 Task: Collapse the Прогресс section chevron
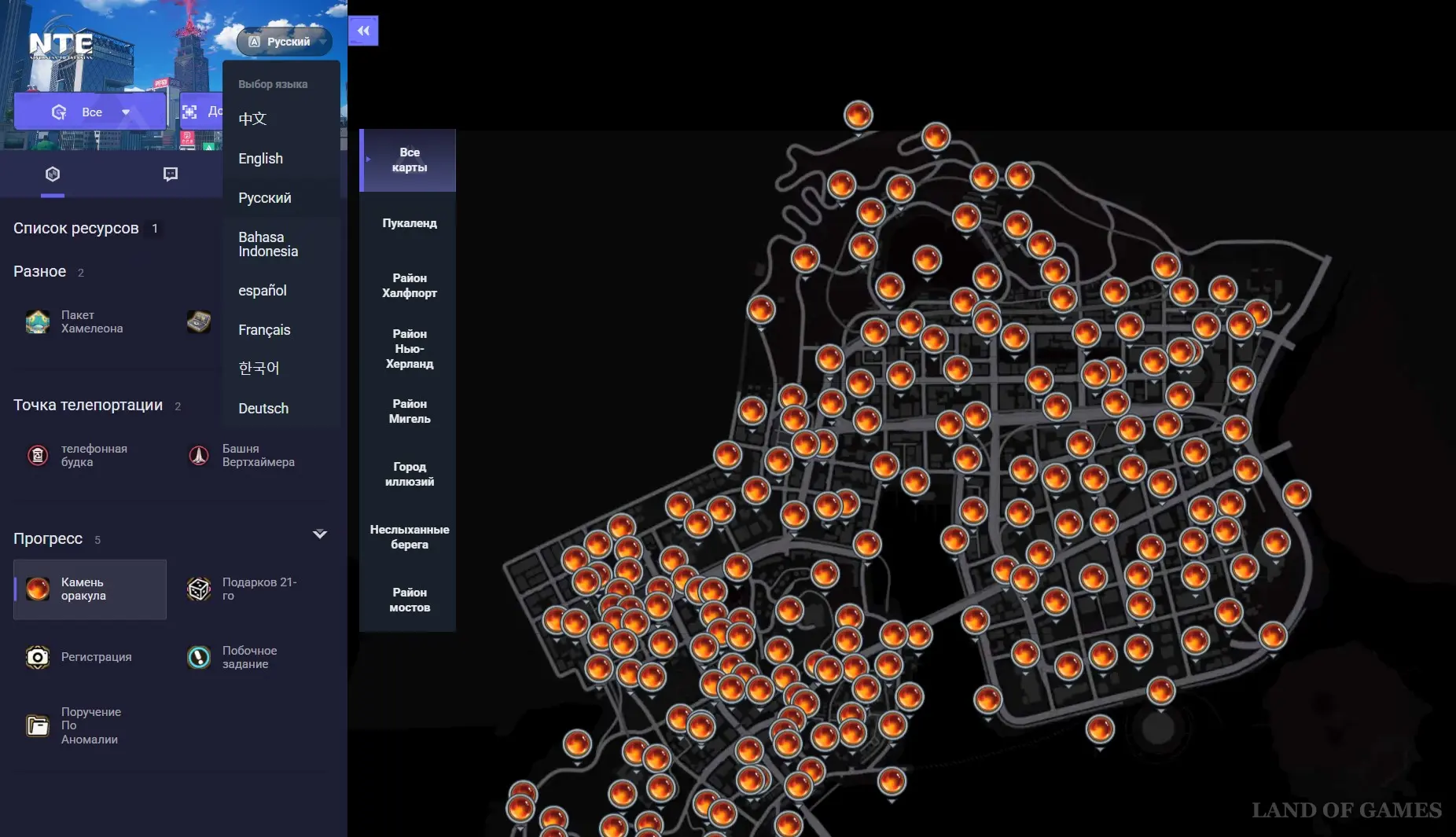[x=319, y=534]
